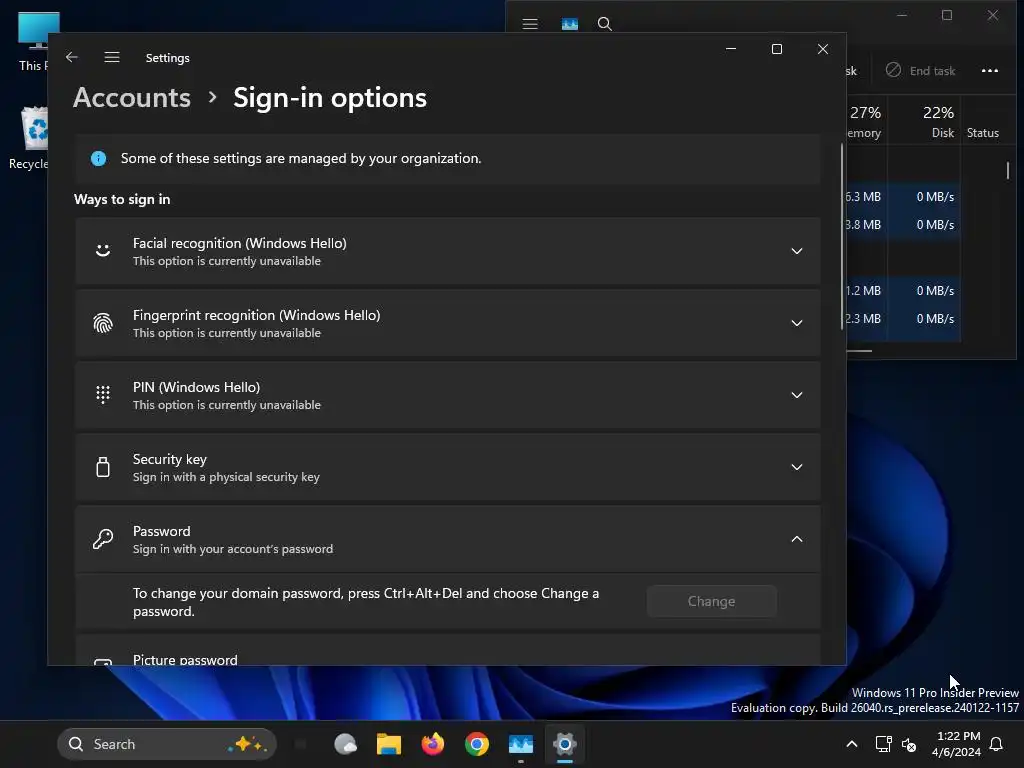Click the 'Ways to sign in' heading
1024x768 pixels.
[122, 200]
